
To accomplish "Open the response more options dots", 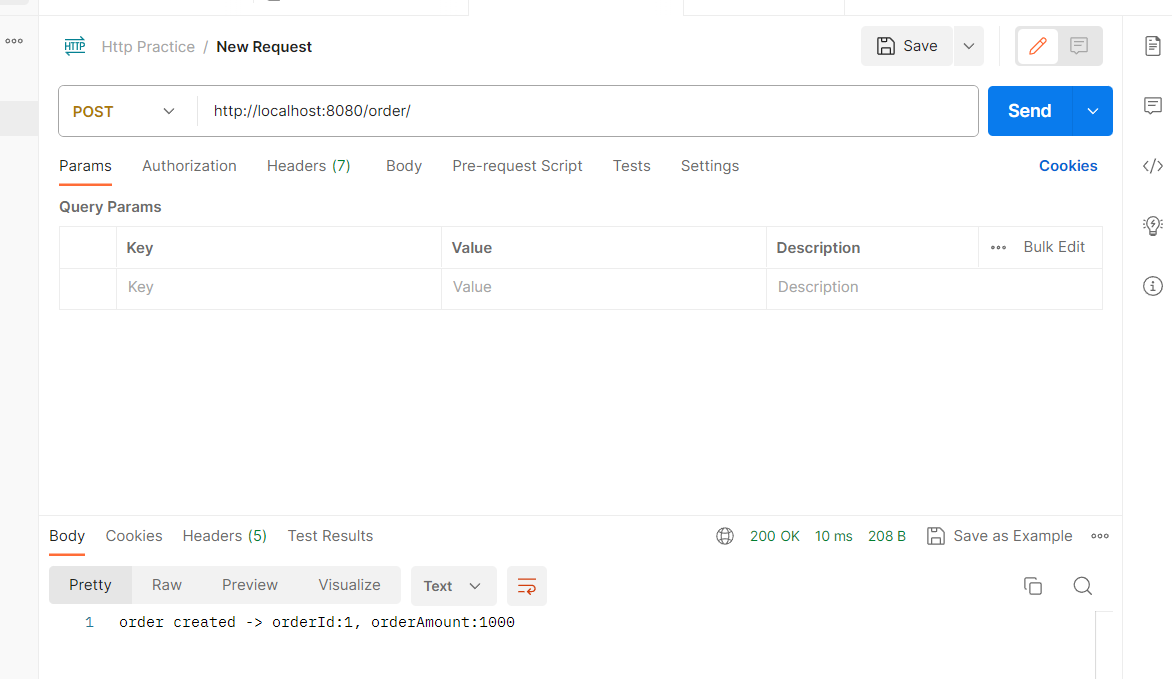I will click(x=1099, y=536).
